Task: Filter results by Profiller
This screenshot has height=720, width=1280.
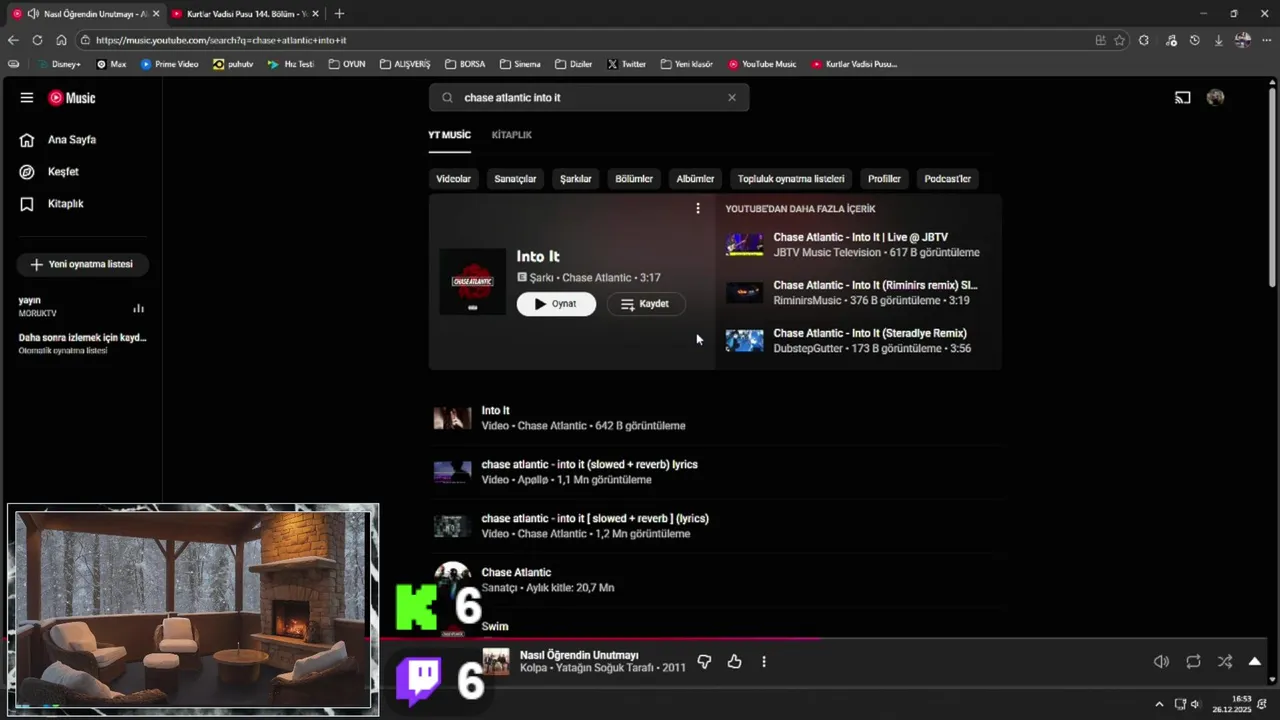Action: coord(884,179)
